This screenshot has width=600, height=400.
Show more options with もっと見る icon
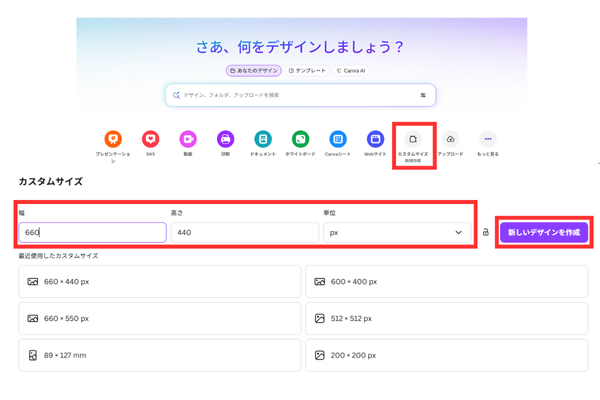coord(488,139)
